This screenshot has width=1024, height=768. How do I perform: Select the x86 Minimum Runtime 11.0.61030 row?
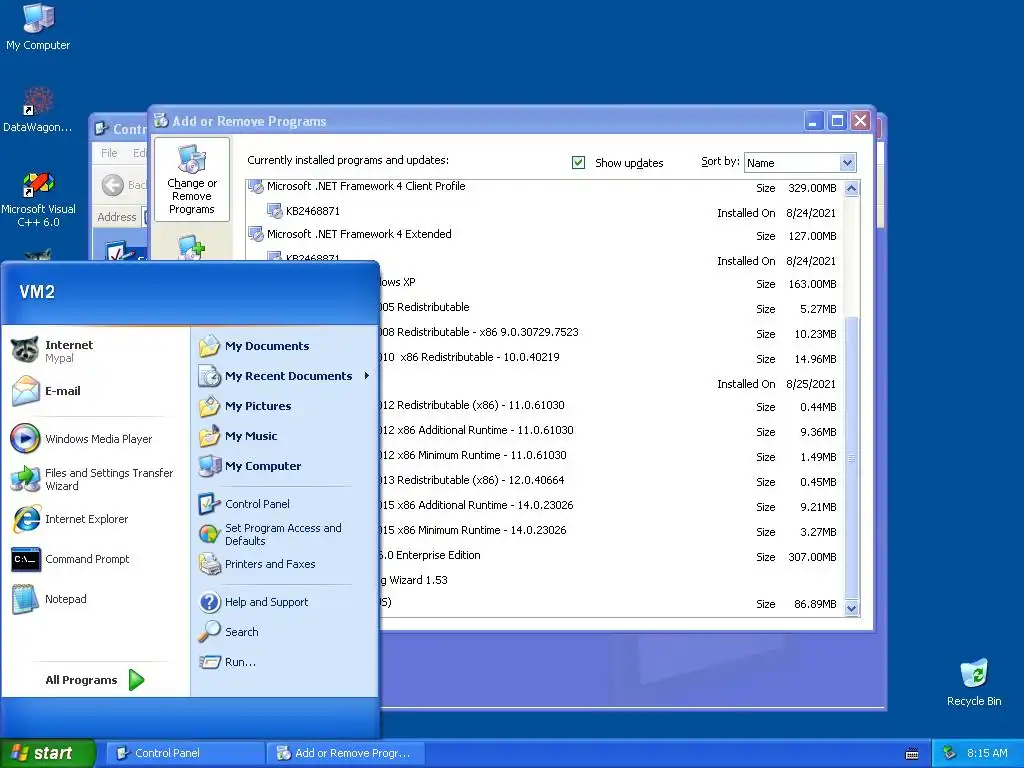coord(610,456)
